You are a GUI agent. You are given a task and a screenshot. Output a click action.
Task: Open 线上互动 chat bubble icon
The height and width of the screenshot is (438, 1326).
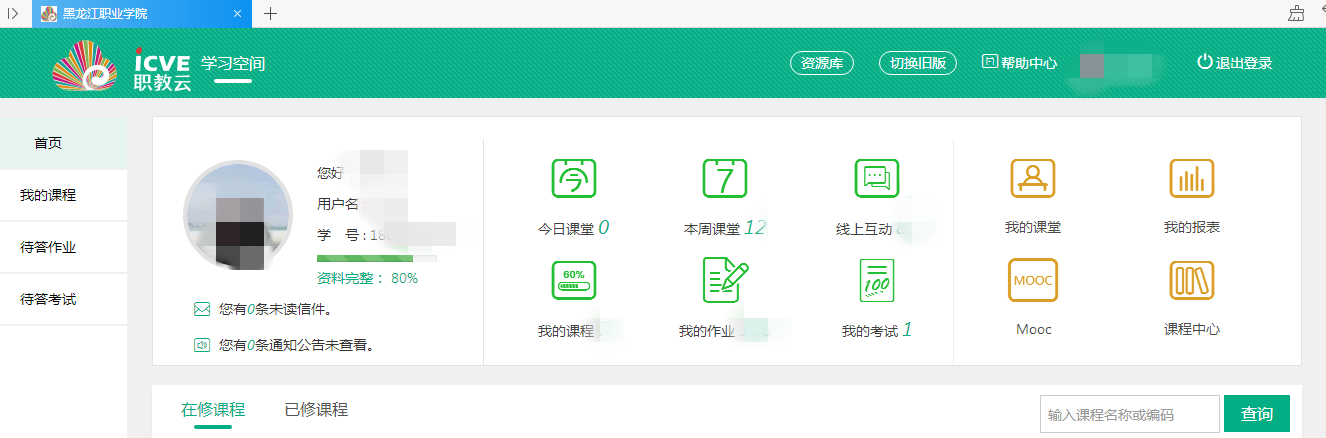876,178
